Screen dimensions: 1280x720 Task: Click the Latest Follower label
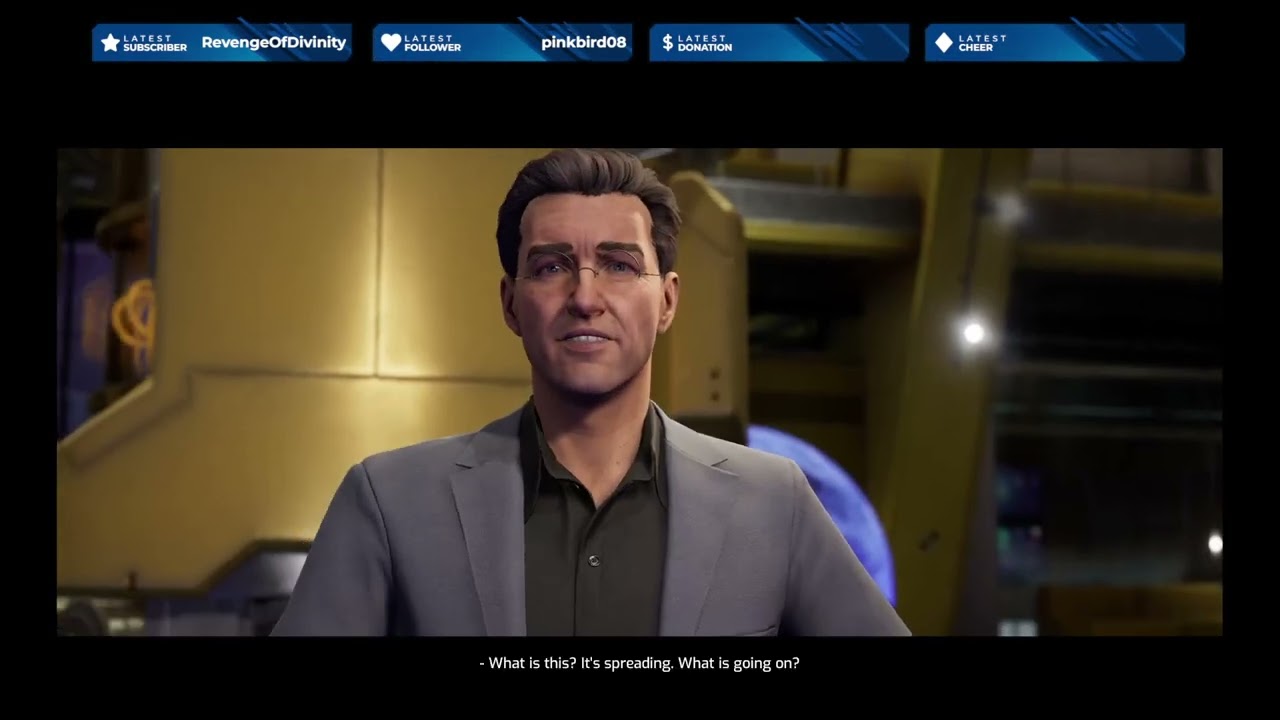click(433, 43)
